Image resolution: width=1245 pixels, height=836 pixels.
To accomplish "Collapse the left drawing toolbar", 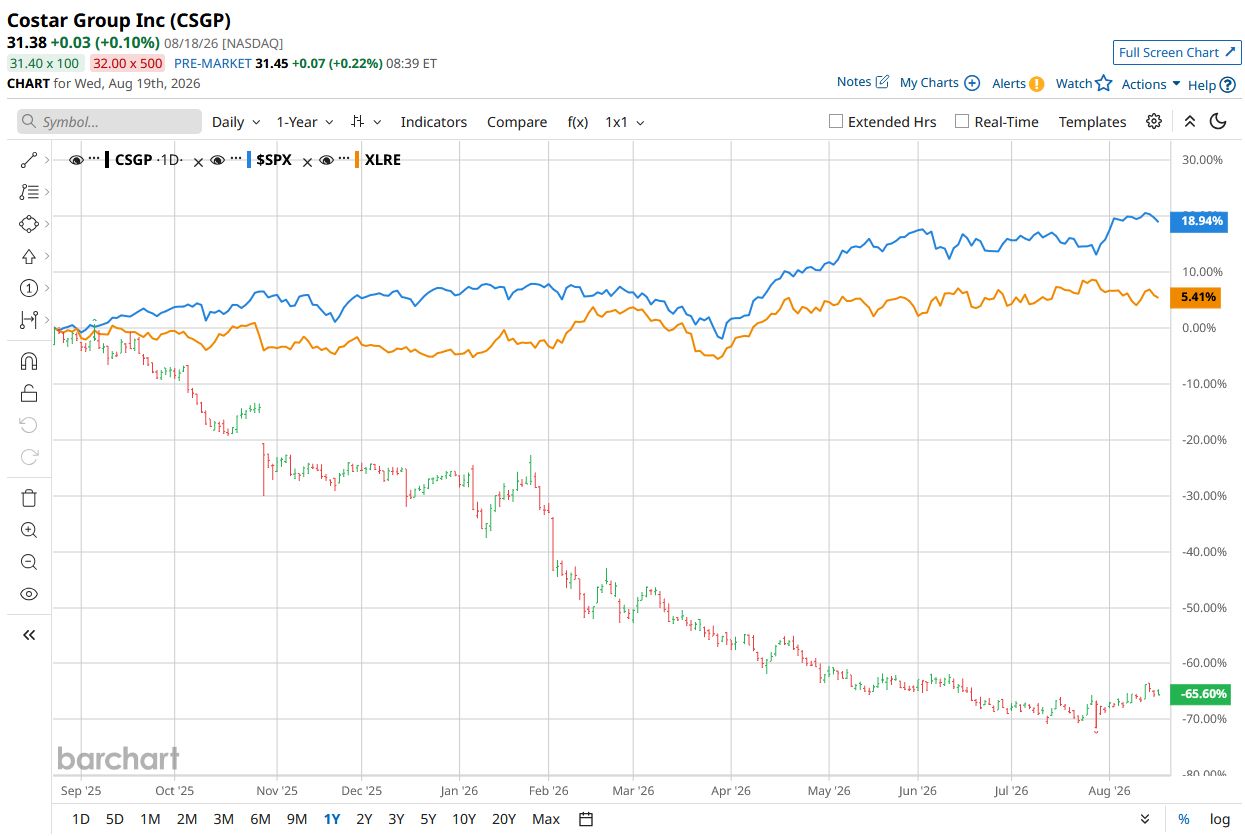I will click(28, 634).
